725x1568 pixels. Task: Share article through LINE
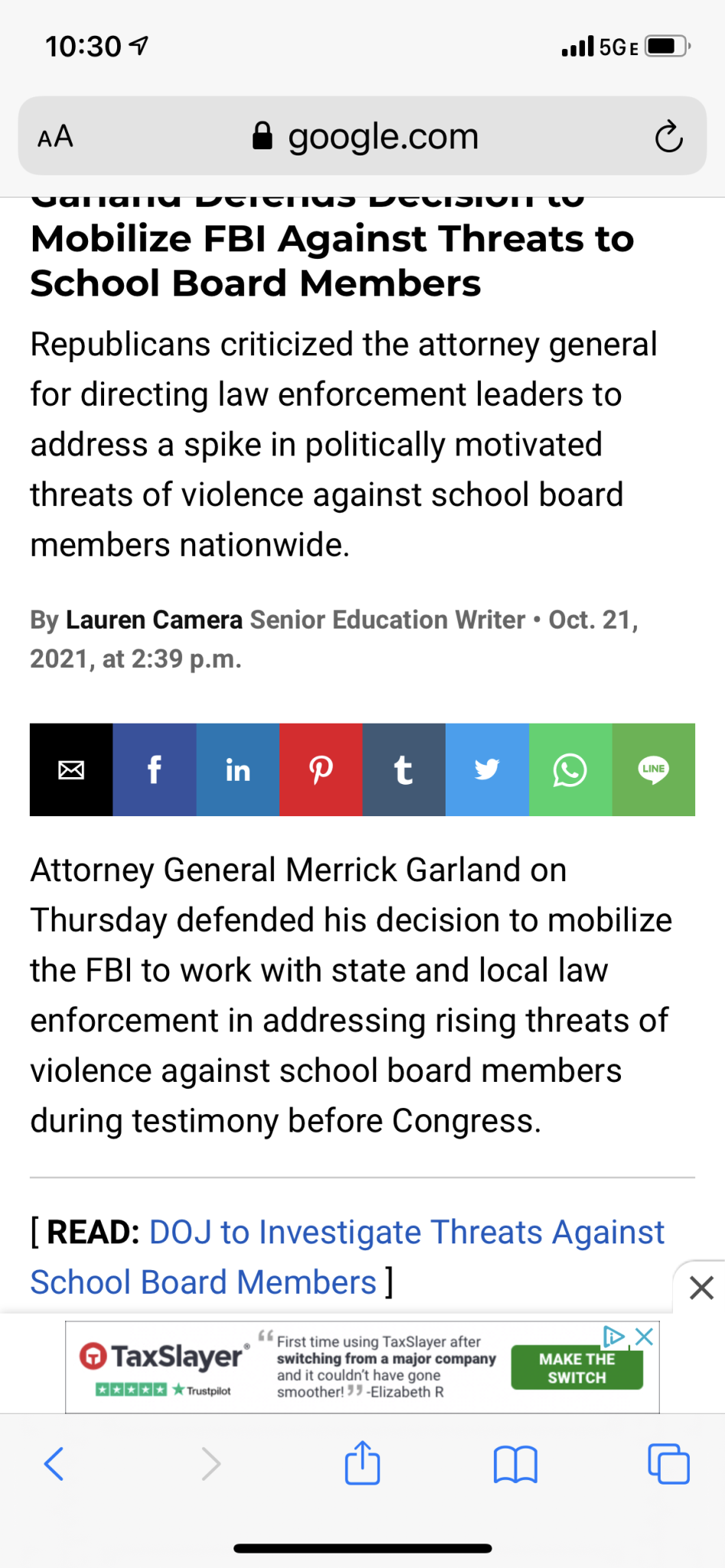(654, 769)
